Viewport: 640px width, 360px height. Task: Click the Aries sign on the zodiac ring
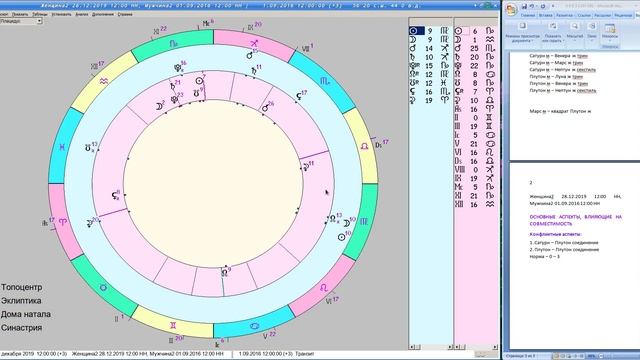pos(62,222)
